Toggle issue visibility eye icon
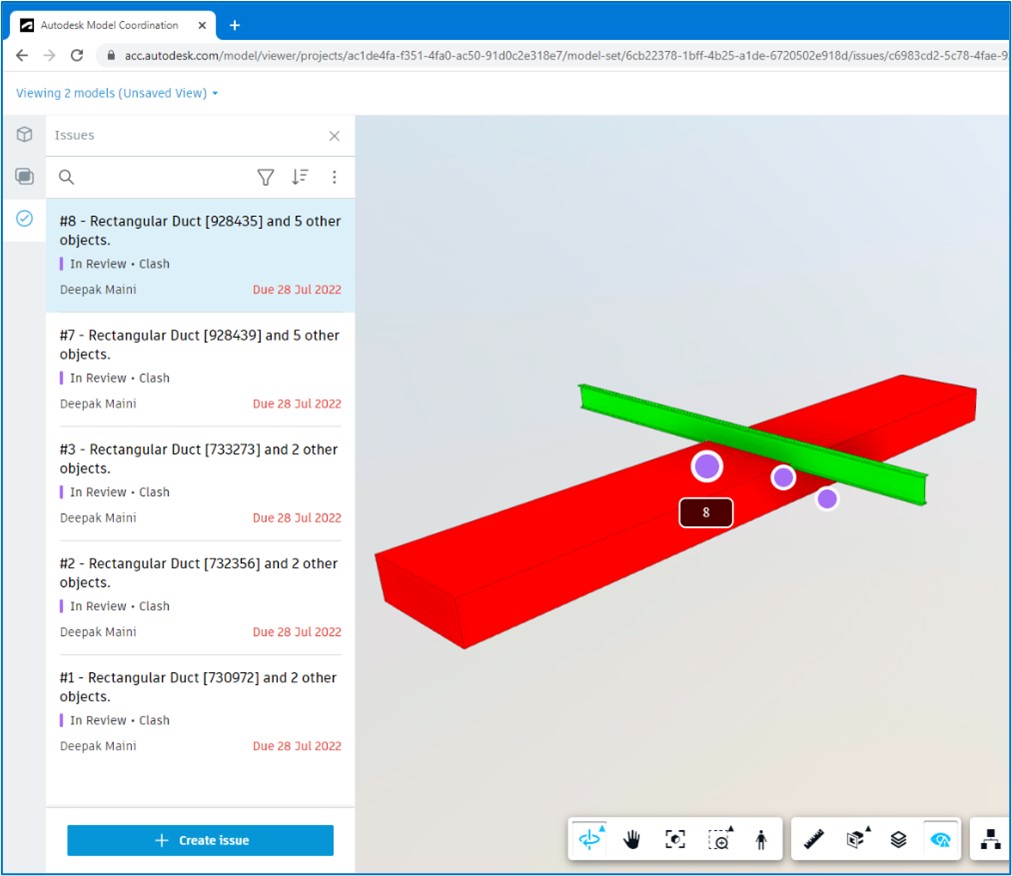 pos(940,840)
